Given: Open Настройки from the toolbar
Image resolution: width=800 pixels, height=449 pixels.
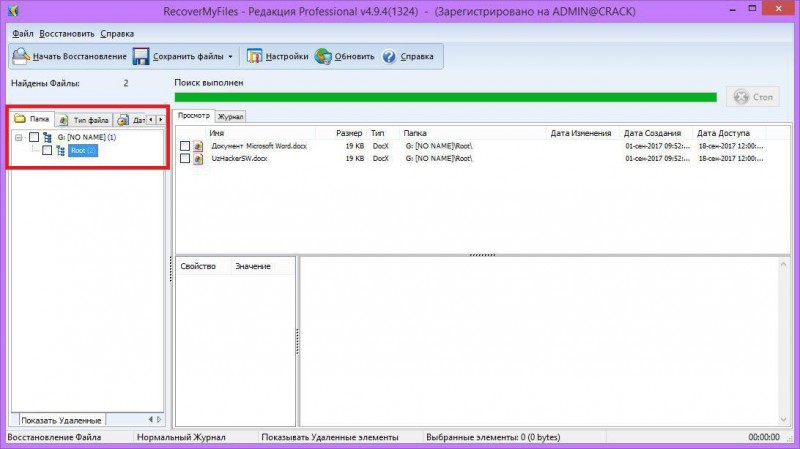Looking at the screenshot, I should point(278,56).
